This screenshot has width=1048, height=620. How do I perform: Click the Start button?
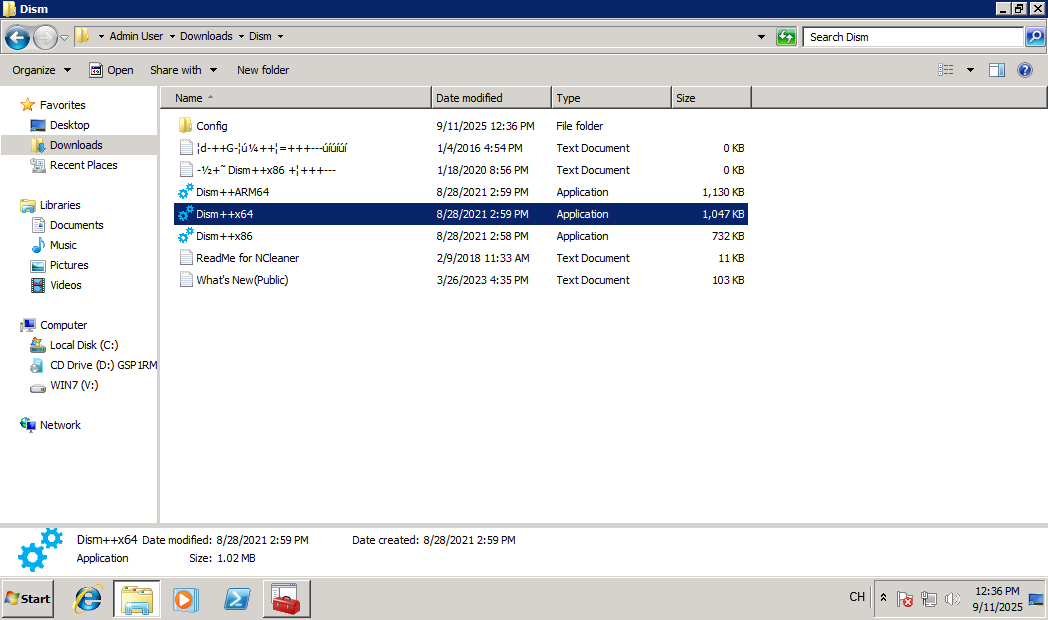(28, 599)
